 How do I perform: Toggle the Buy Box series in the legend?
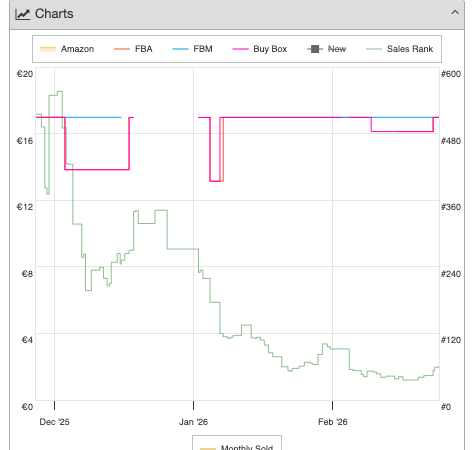coord(260,49)
